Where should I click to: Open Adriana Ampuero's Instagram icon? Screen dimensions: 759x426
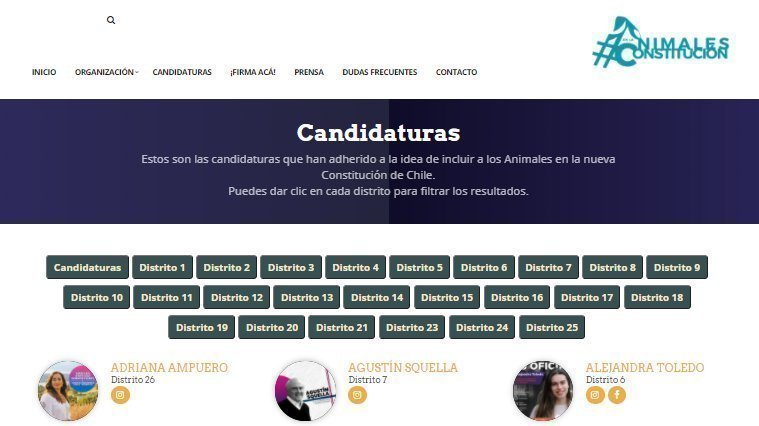[120, 395]
